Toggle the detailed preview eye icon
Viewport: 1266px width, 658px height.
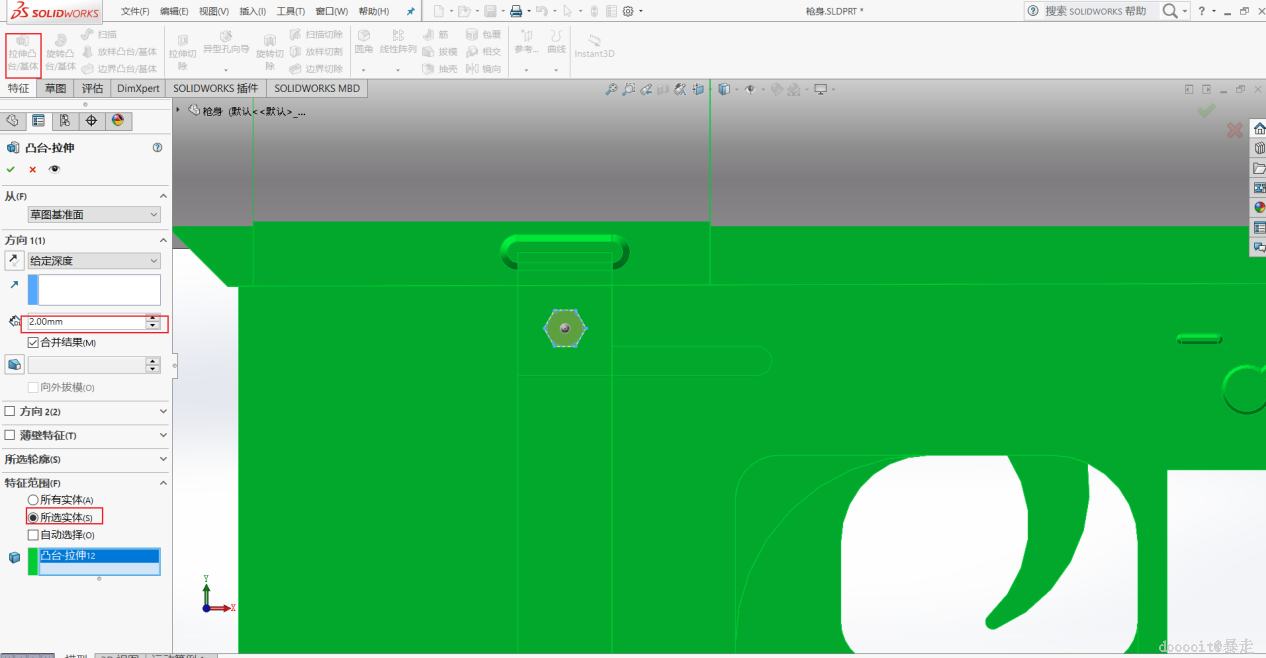coord(54,170)
